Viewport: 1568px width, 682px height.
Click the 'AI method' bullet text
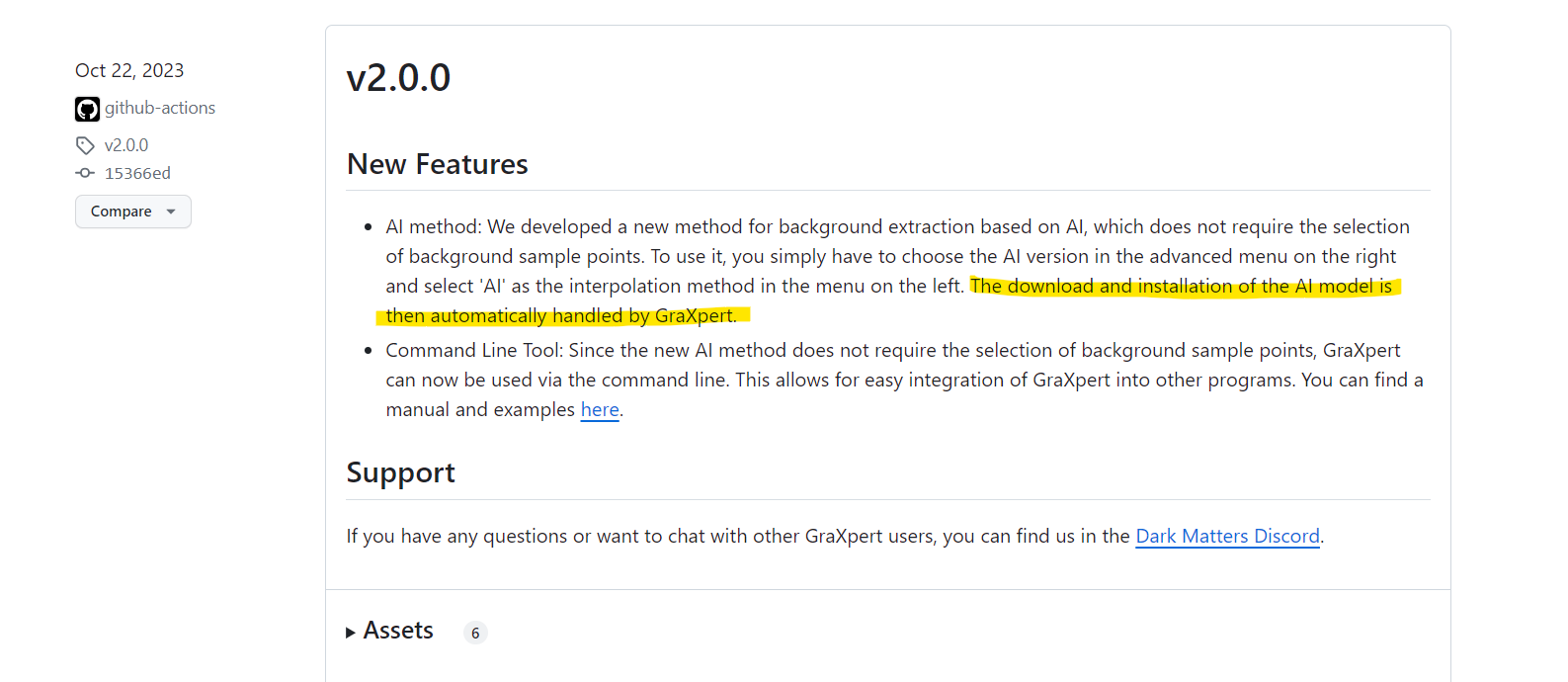434,227
